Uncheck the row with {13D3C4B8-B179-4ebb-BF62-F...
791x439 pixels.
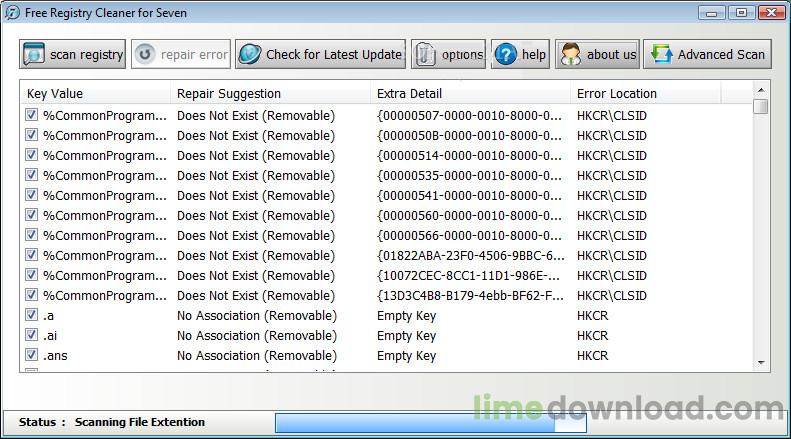click(x=31, y=295)
